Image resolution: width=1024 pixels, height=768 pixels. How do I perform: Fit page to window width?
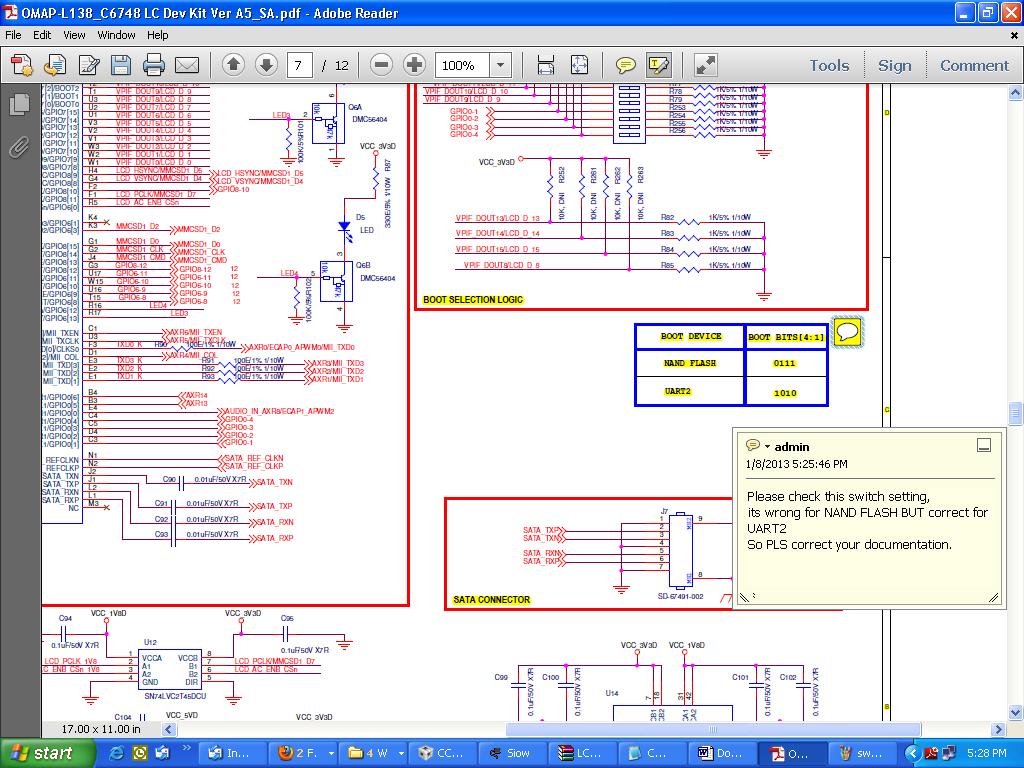[x=545, y=65]
